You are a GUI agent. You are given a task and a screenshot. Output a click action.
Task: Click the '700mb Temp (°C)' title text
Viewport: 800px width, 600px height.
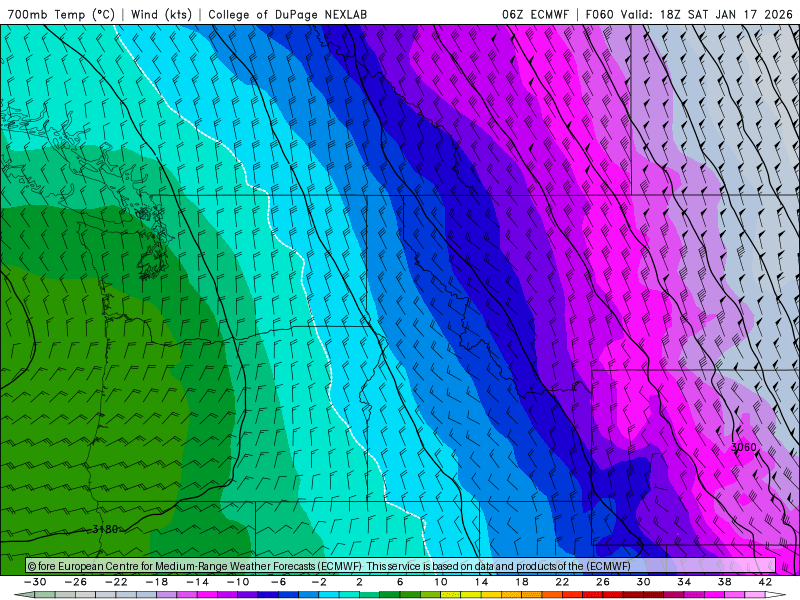pos(61,14)
